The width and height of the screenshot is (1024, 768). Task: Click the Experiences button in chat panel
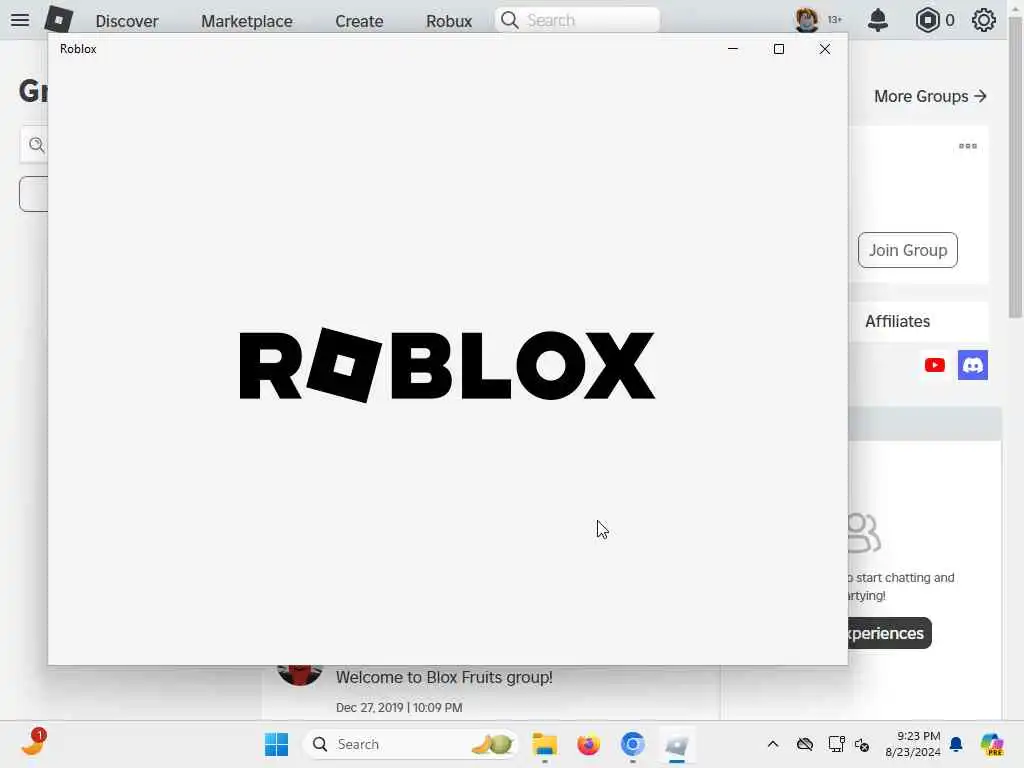[x=889, y=633]
